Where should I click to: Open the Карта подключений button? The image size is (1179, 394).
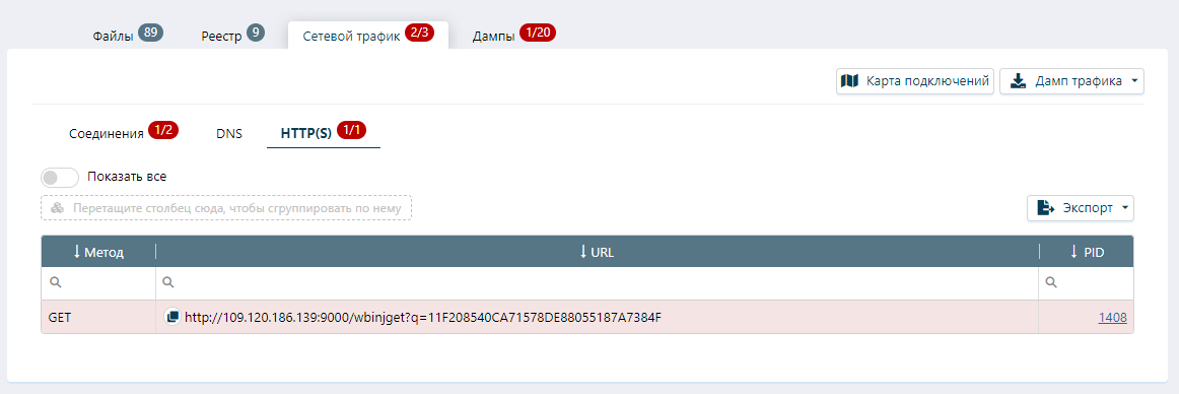click(916, 81)
